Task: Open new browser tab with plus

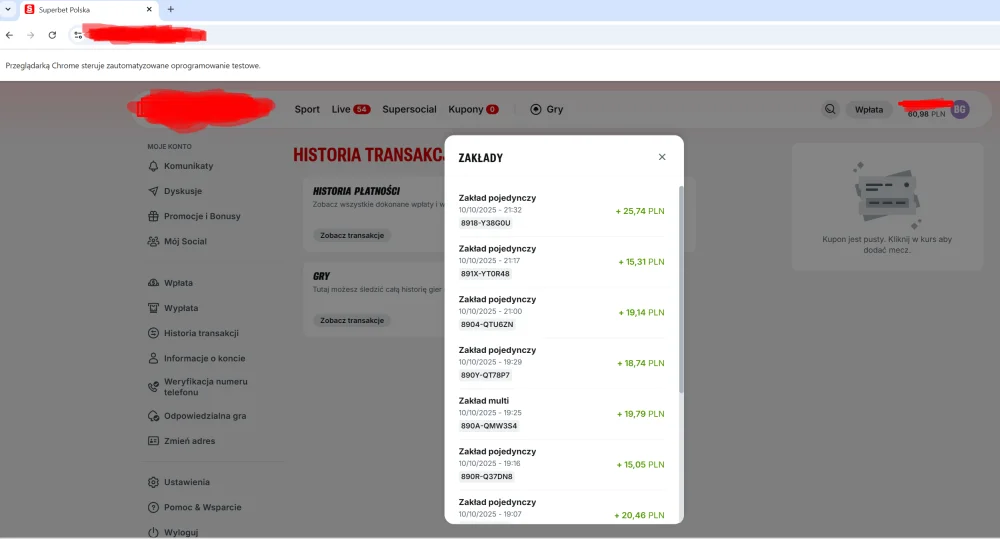Action: 170,9
